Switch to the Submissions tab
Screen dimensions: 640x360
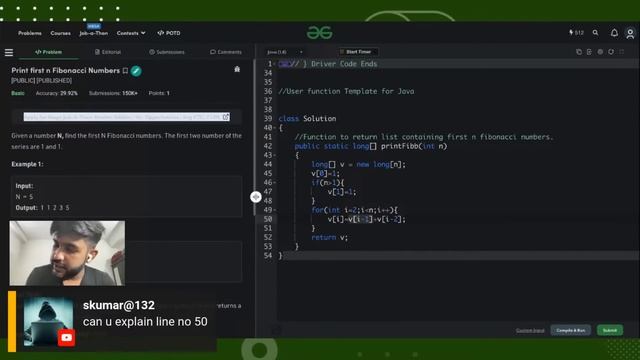click(167, 52)
